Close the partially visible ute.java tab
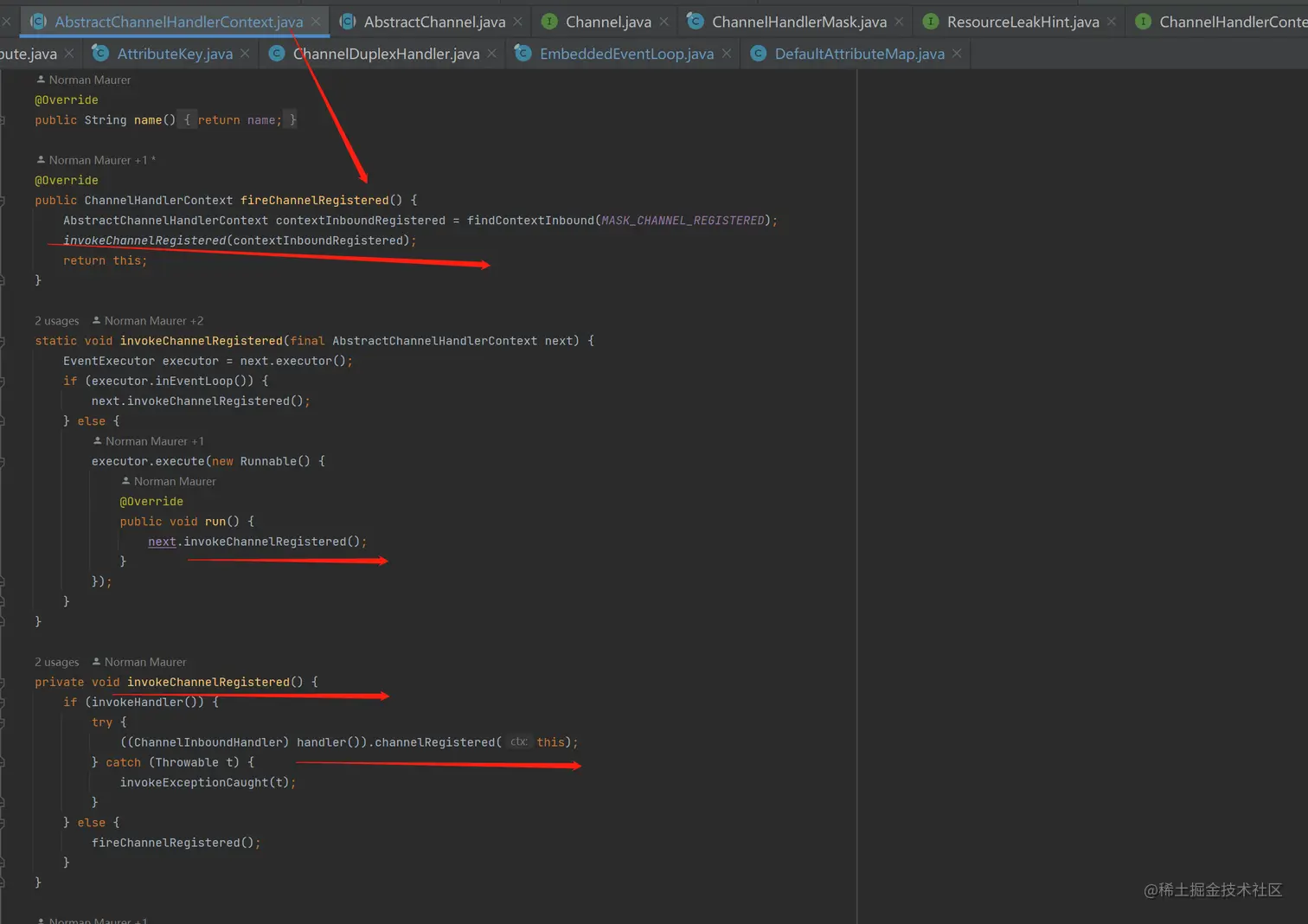 pos(69,54)
